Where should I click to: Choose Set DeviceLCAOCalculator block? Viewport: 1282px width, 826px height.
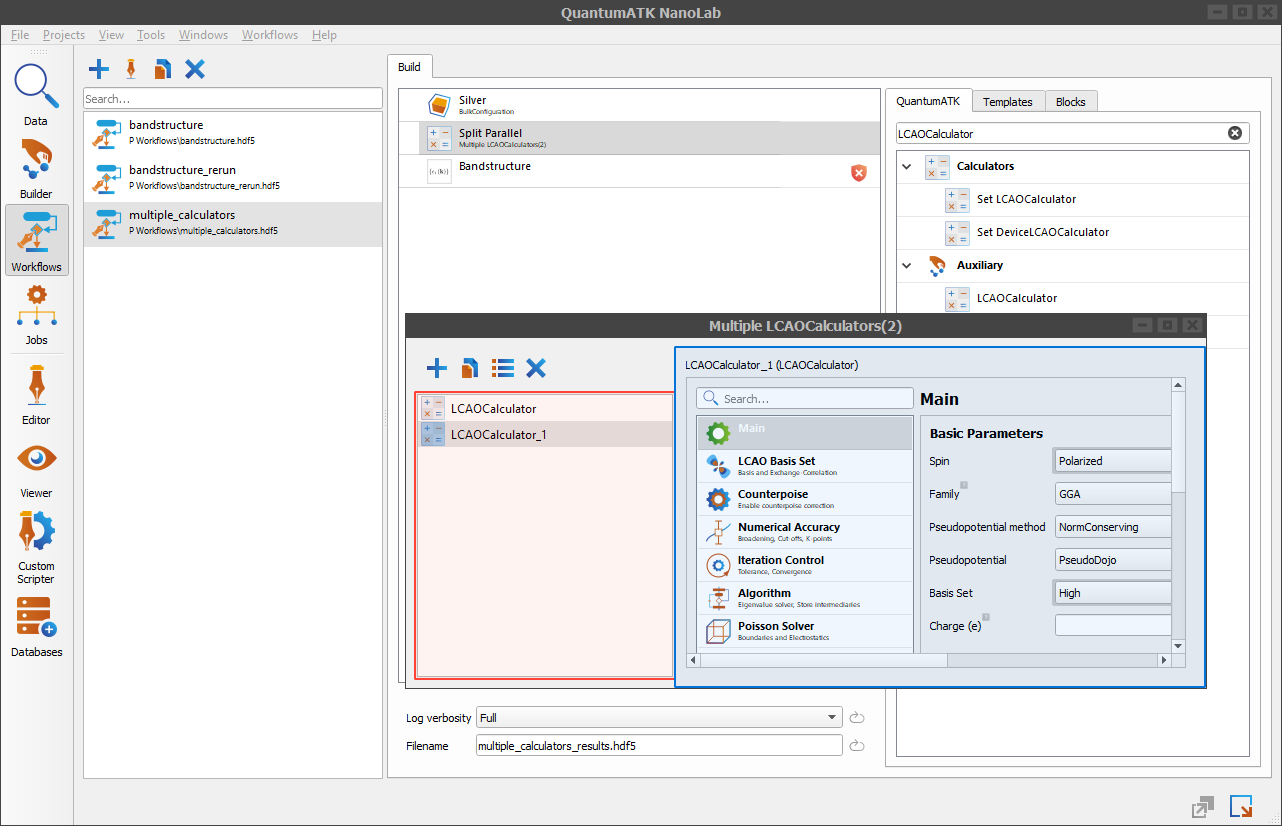[1072, 233]
